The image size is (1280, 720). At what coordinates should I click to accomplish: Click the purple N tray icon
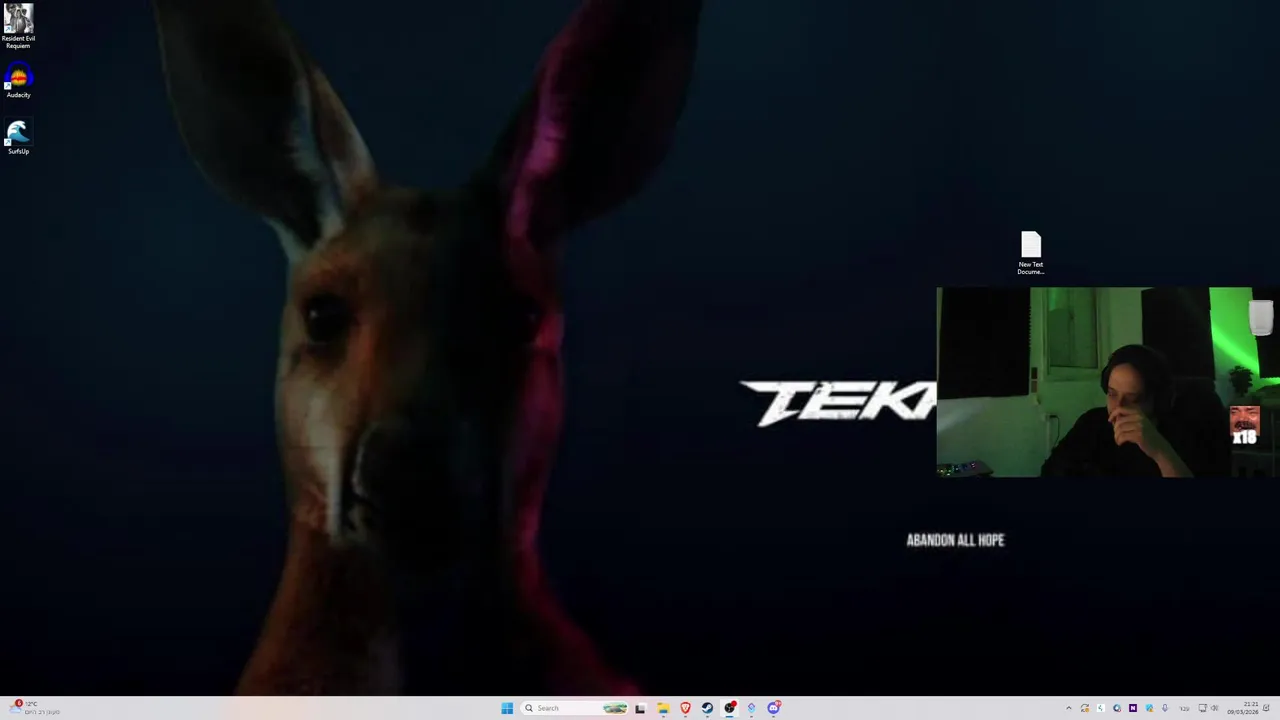coord(1133,708)
